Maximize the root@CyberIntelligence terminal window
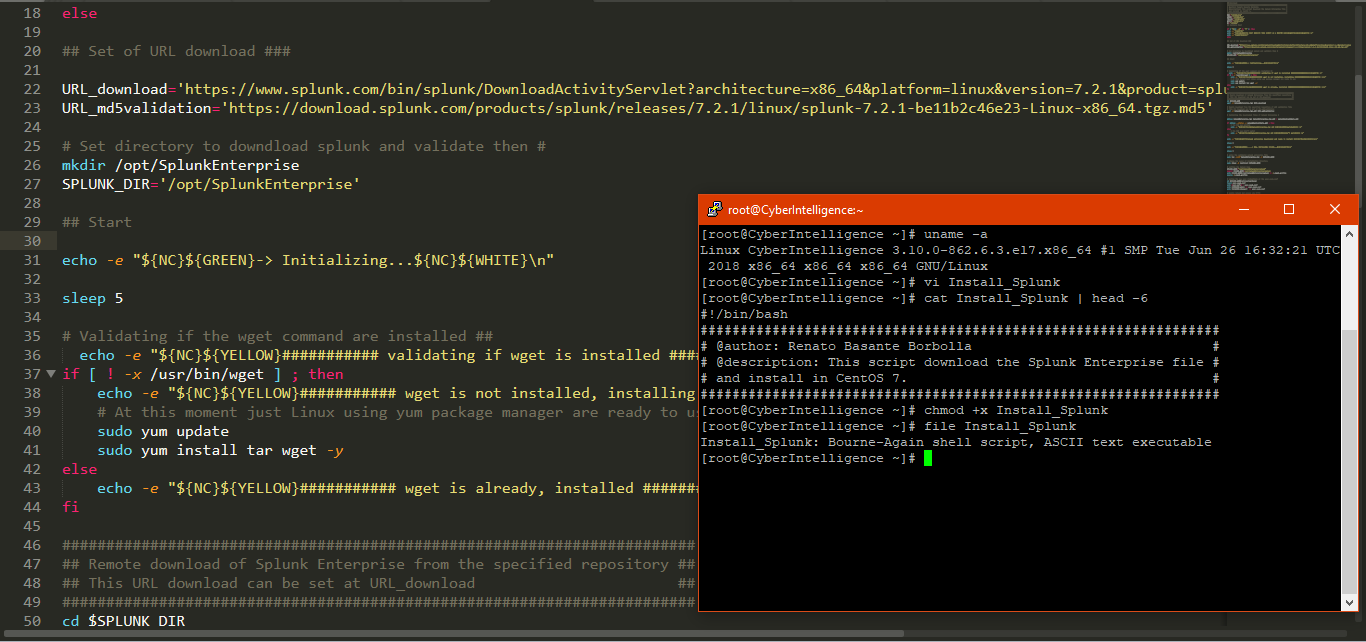Image resolution: width=1366 pixels, height=642 pixels. pos(1289,210)
